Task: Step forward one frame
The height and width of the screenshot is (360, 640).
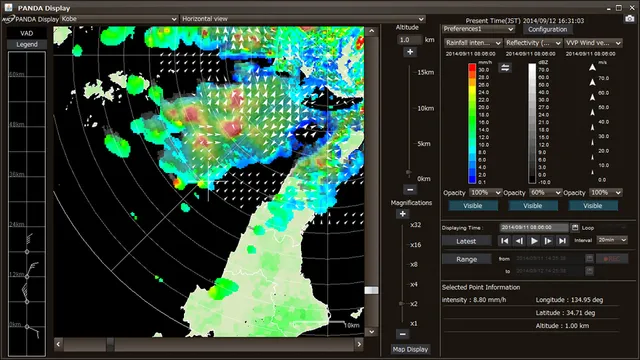Action: pos(548,241)
